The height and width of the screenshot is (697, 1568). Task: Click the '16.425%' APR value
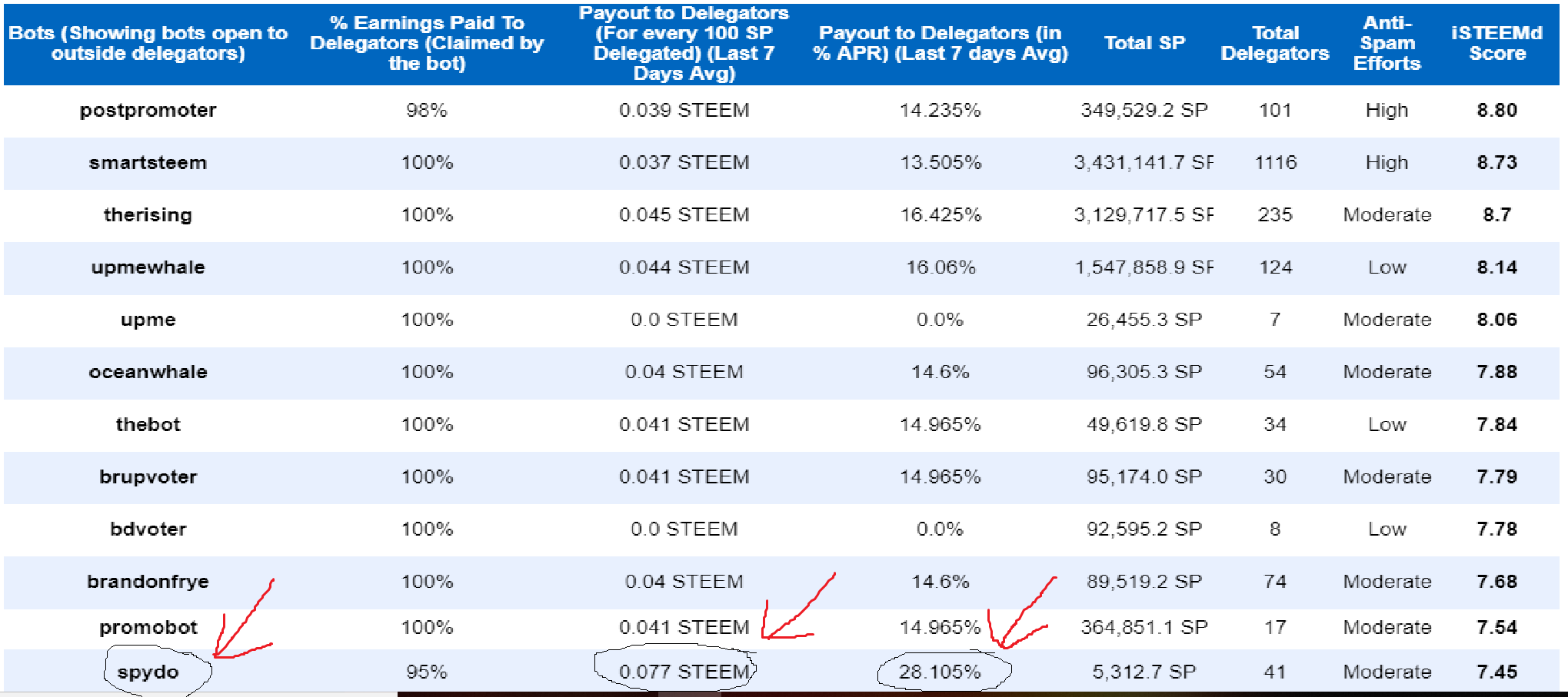click(940, 215)
